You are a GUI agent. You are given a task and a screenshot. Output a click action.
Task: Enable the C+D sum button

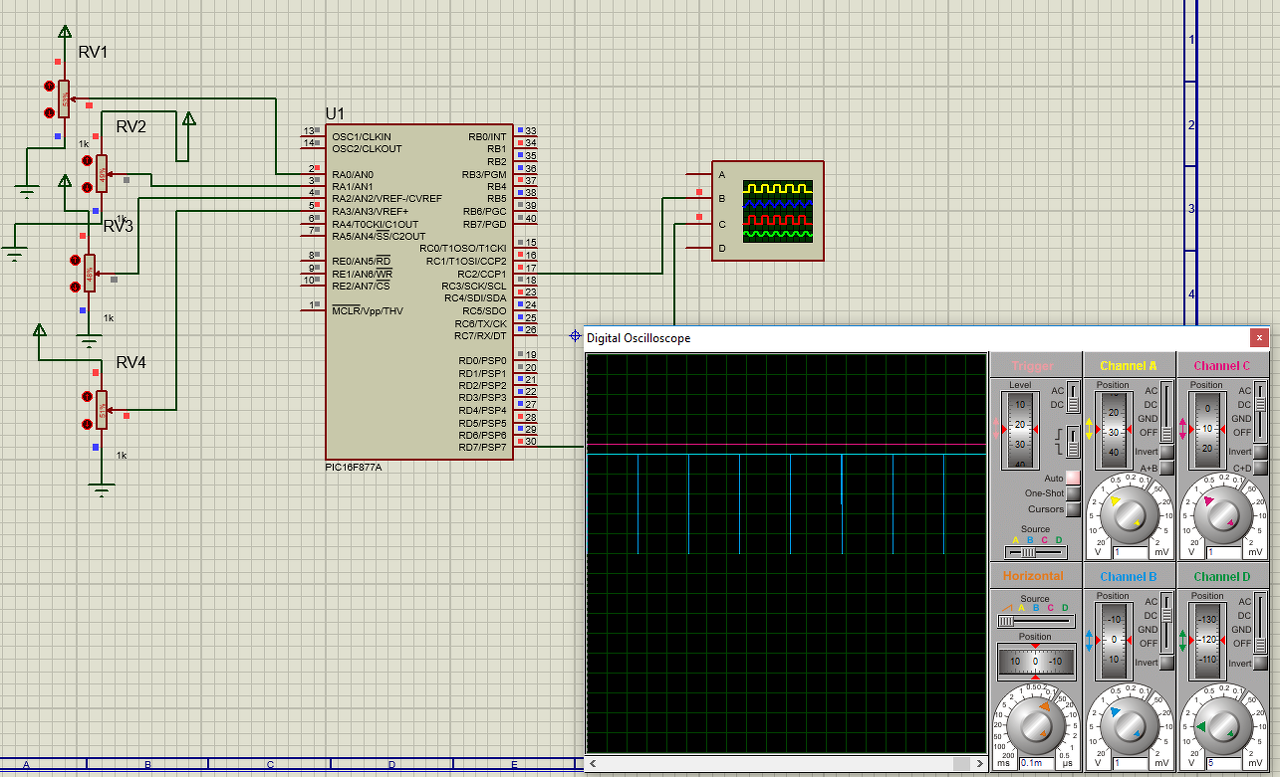pyautogui.click(x=1260, y=467)
